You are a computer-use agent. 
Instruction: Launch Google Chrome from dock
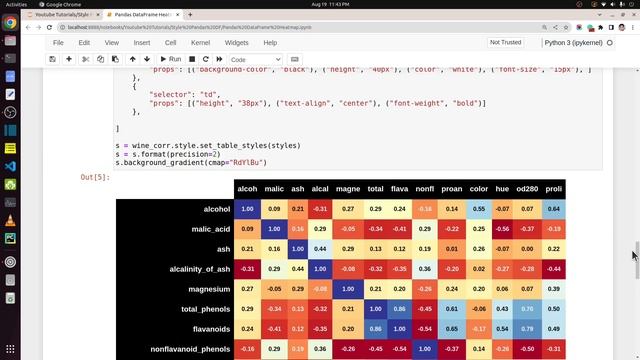click(x=10, y=22)
